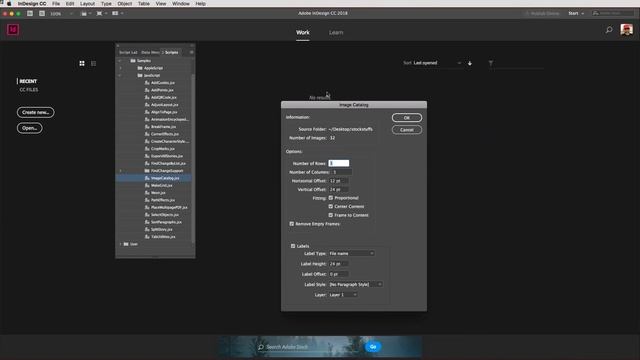Toggle the Frame to Content checkbox
The width and height of the screenshot is (640, 360).
pos(331,215)
